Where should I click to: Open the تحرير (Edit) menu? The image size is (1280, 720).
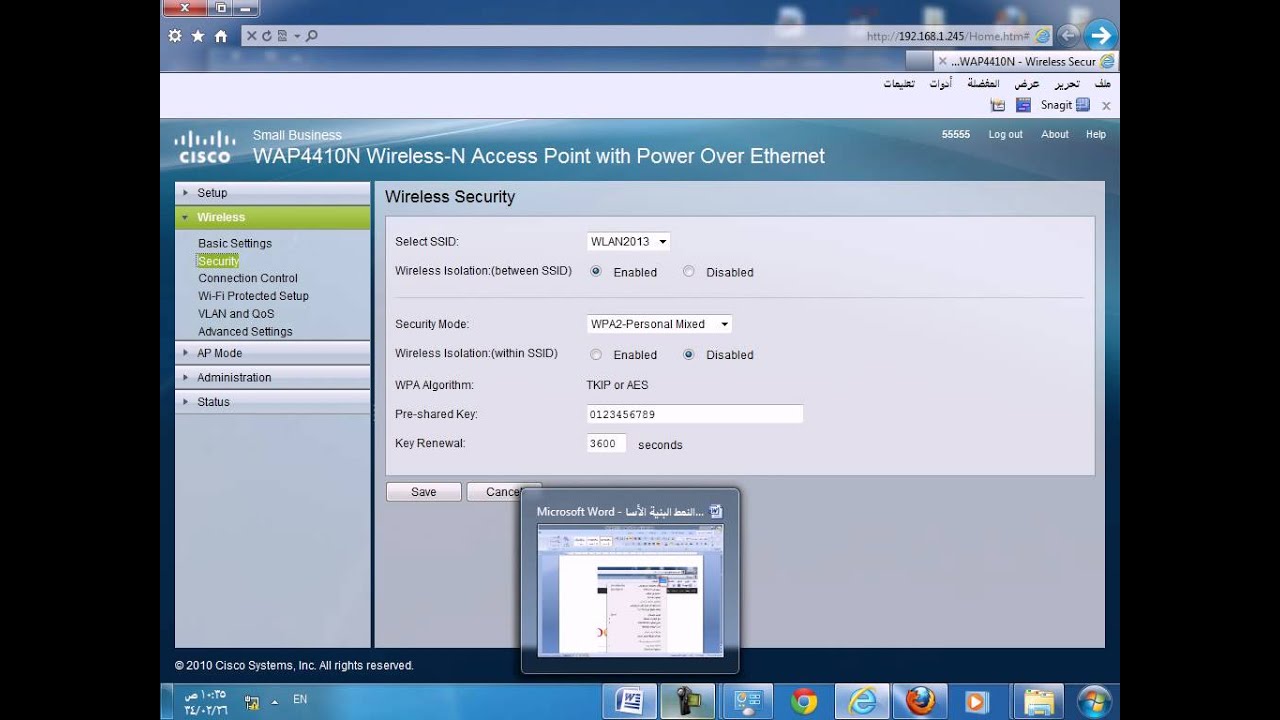click(x=1067, y=84)
